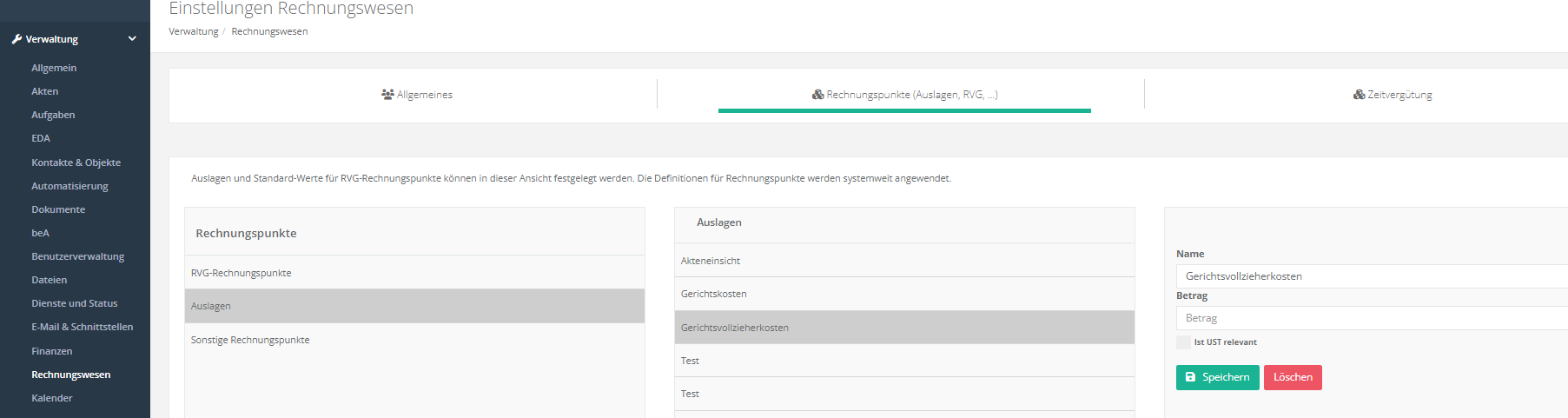Screen dimensions: 1568x418
Task: Follow the Verwaltung breadcrumb link
Action: (194, 31)
